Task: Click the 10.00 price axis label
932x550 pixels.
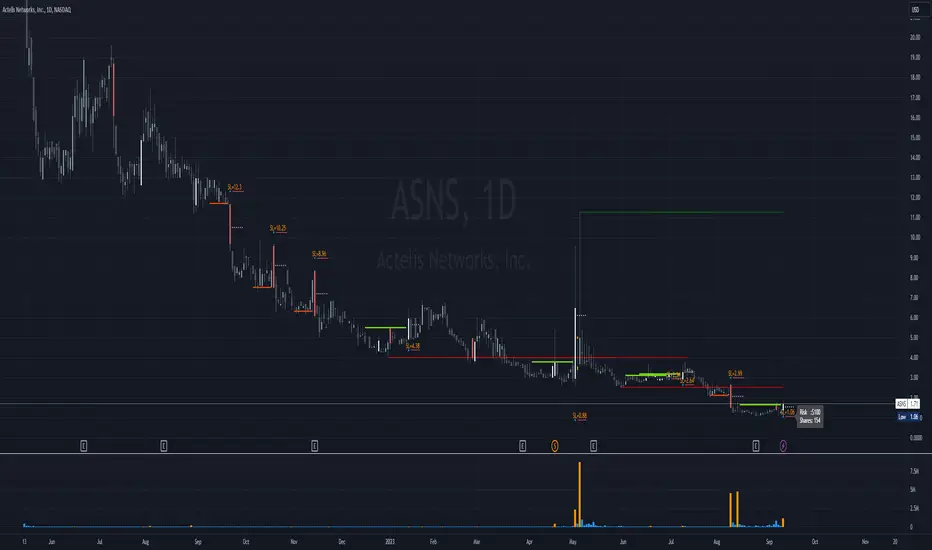Action: [x=915, y=237]
